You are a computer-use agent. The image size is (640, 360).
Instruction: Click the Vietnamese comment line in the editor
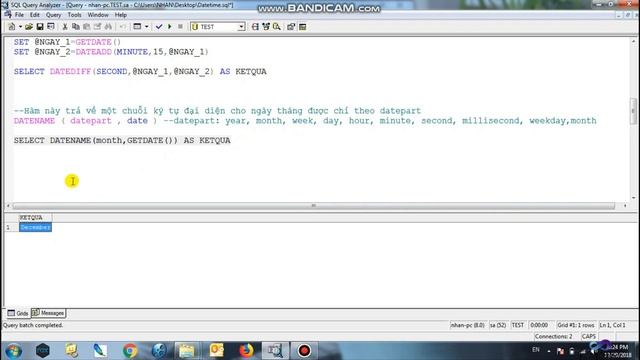(217, 111)
